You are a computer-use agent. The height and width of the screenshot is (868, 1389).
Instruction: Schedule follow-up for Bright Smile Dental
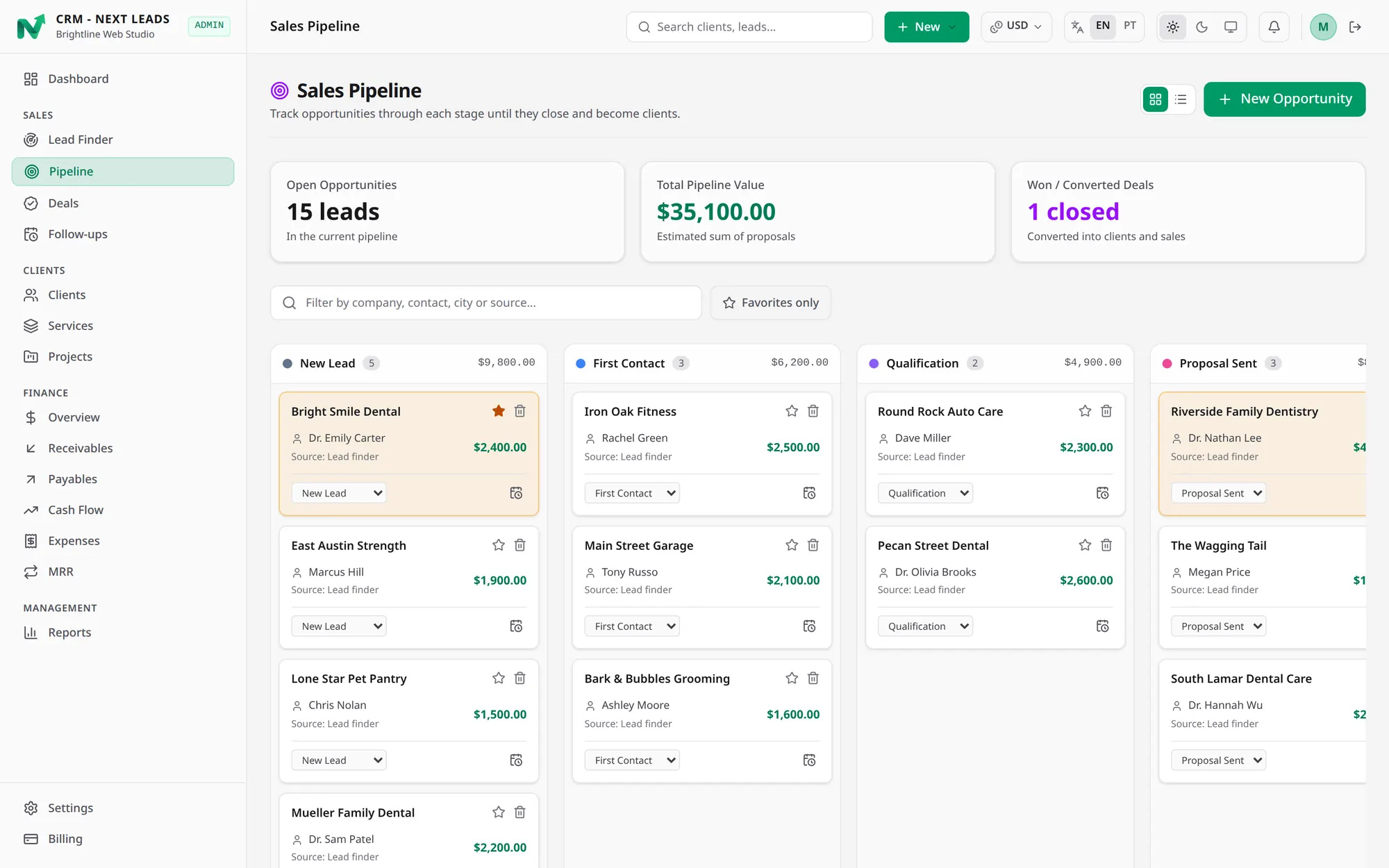pyautogui.click(x=516, y=493)
